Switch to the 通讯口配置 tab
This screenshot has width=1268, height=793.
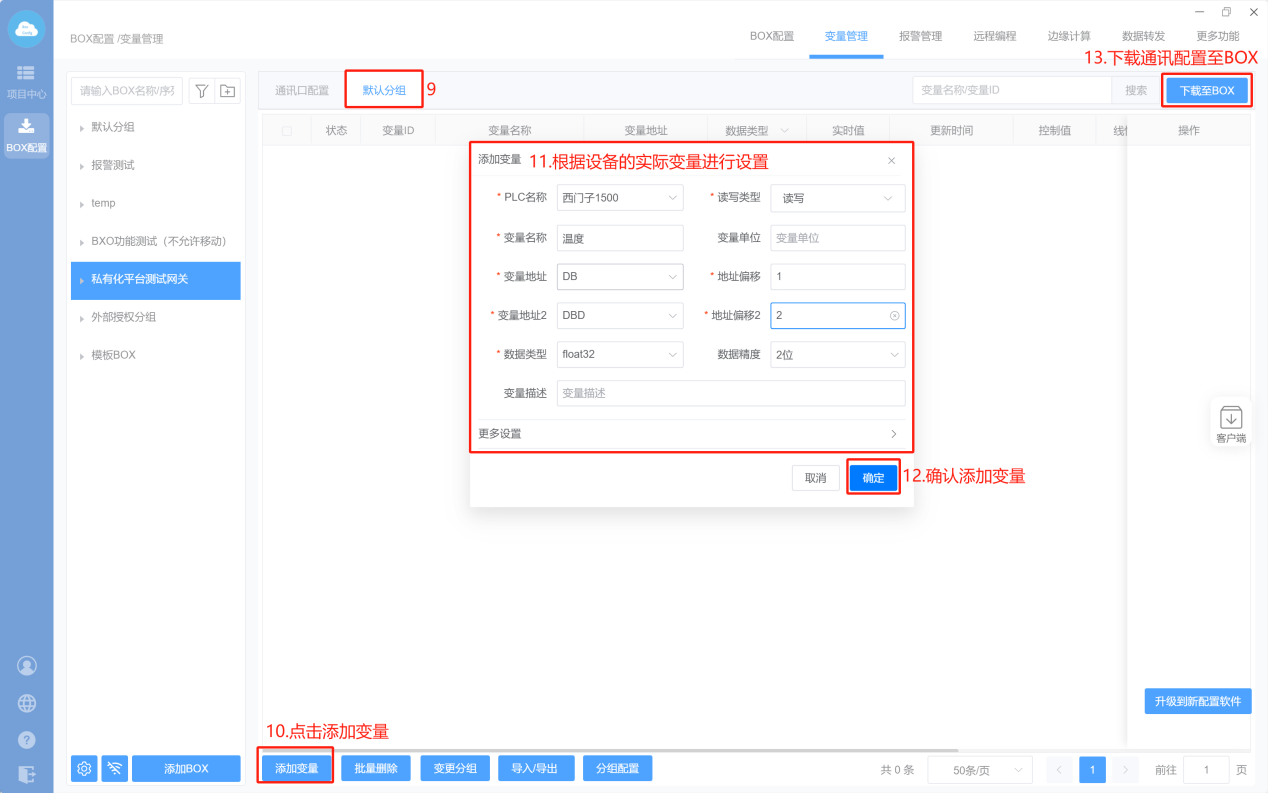(x=302, y=90)
